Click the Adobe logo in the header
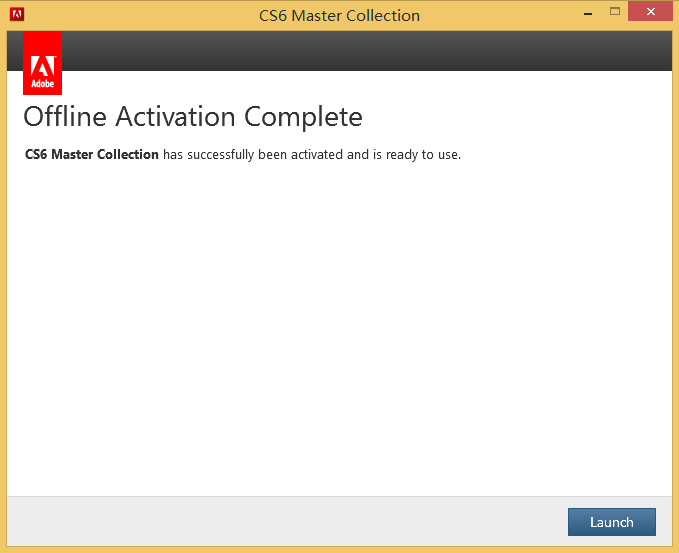 (42, 63)
